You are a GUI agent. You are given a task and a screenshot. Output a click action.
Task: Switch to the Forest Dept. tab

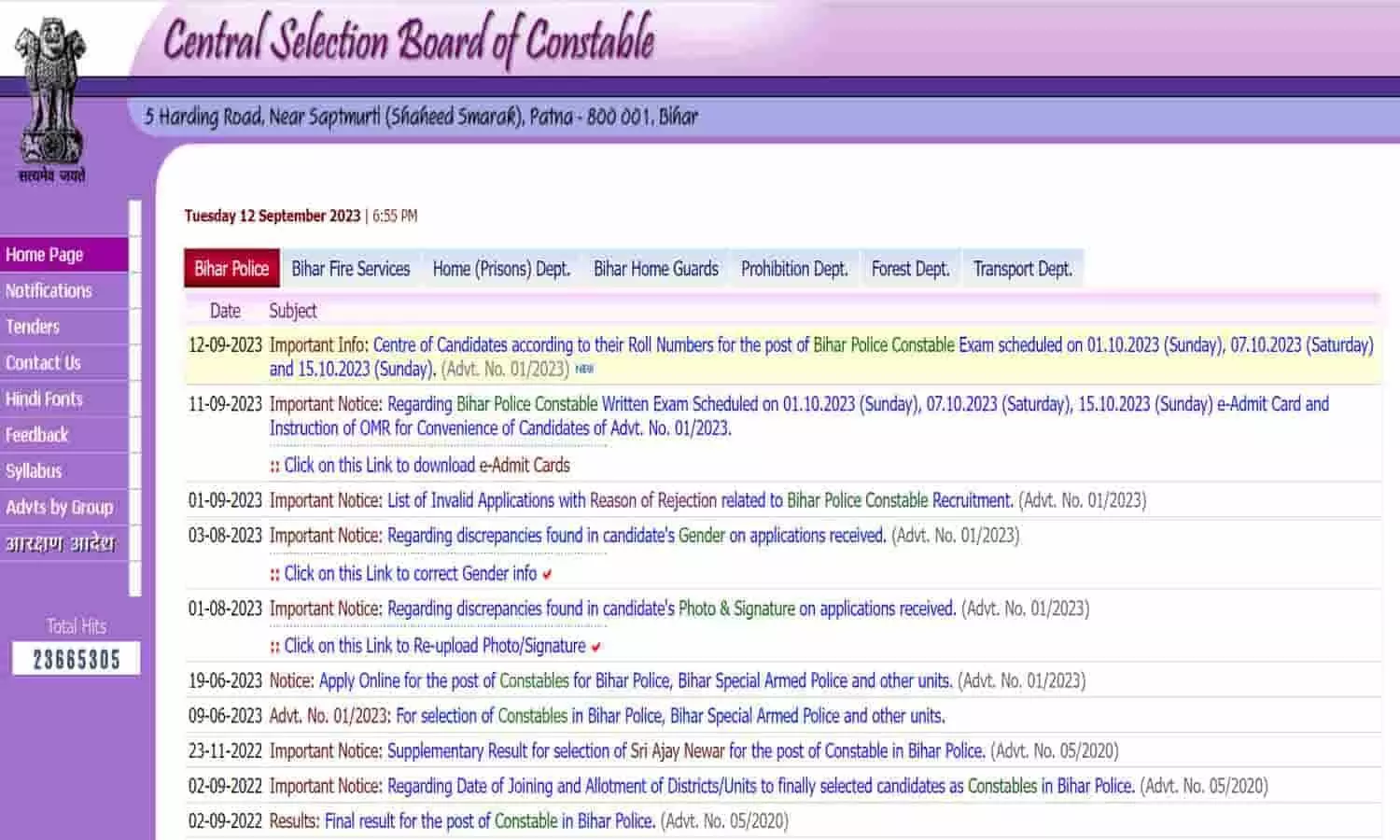pos(909,269)
